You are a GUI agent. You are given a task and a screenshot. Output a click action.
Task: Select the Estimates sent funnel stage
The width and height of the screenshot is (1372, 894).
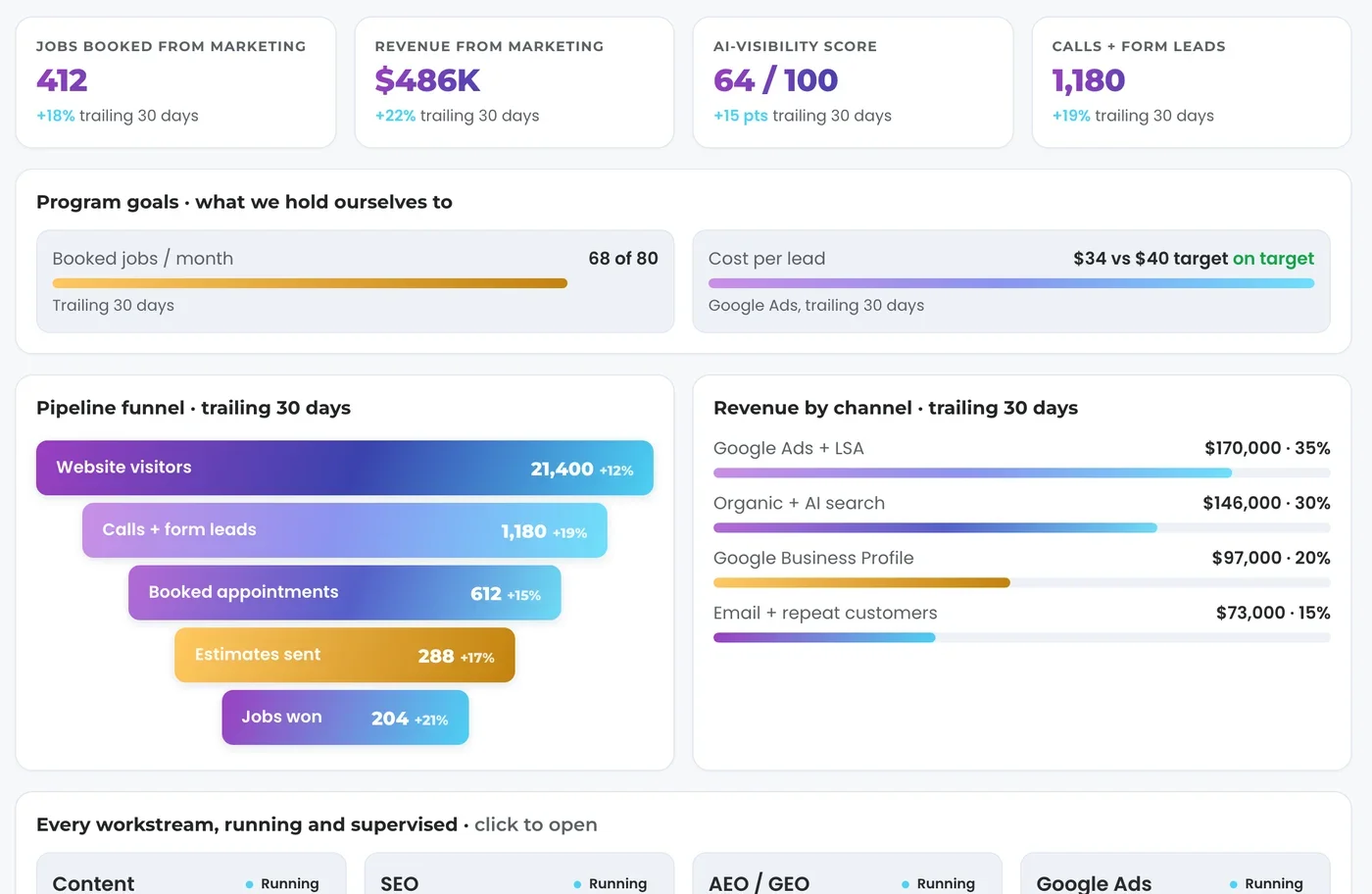(345, 655)
